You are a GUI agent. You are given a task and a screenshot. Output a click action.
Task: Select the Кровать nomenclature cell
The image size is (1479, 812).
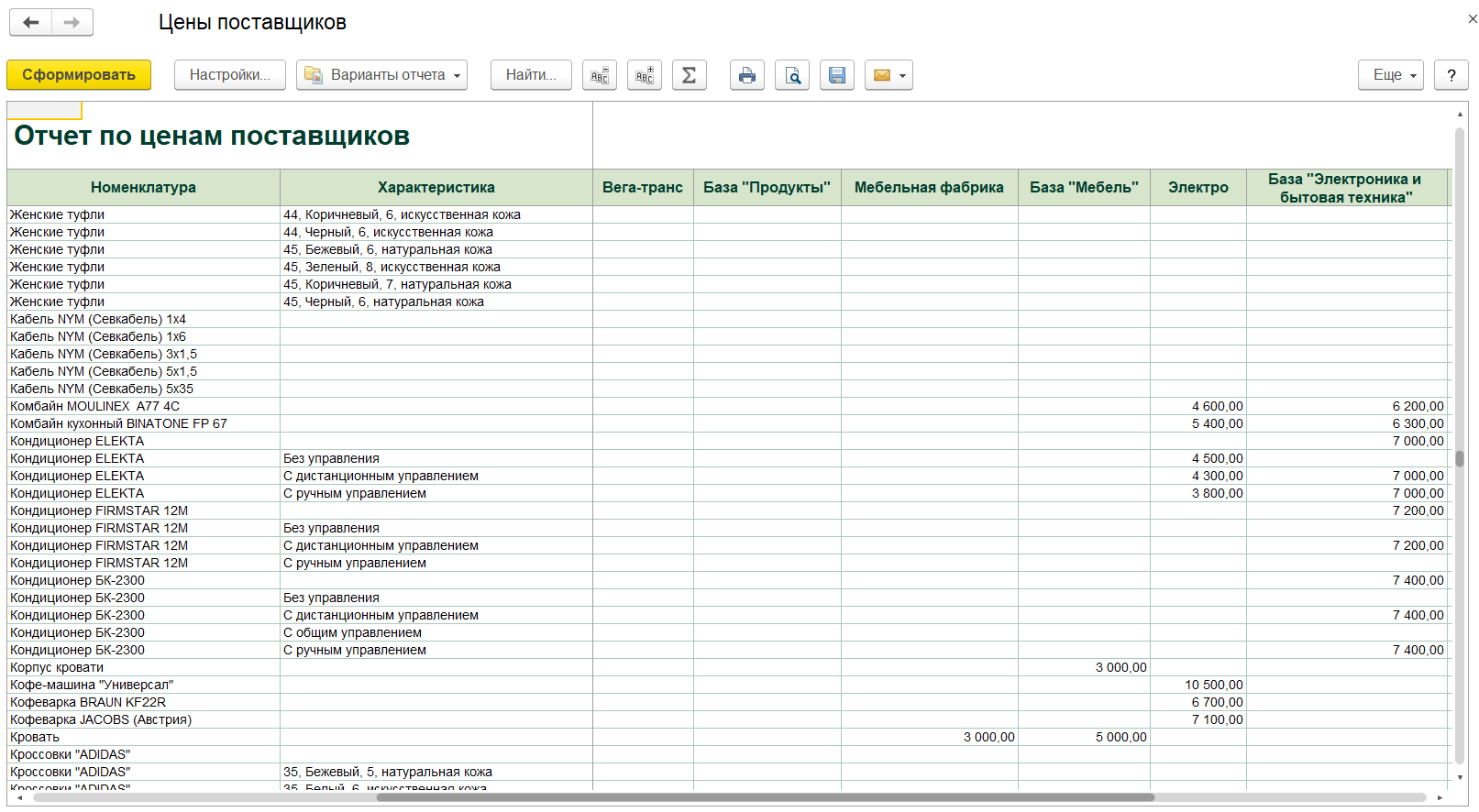click(143, 738)
